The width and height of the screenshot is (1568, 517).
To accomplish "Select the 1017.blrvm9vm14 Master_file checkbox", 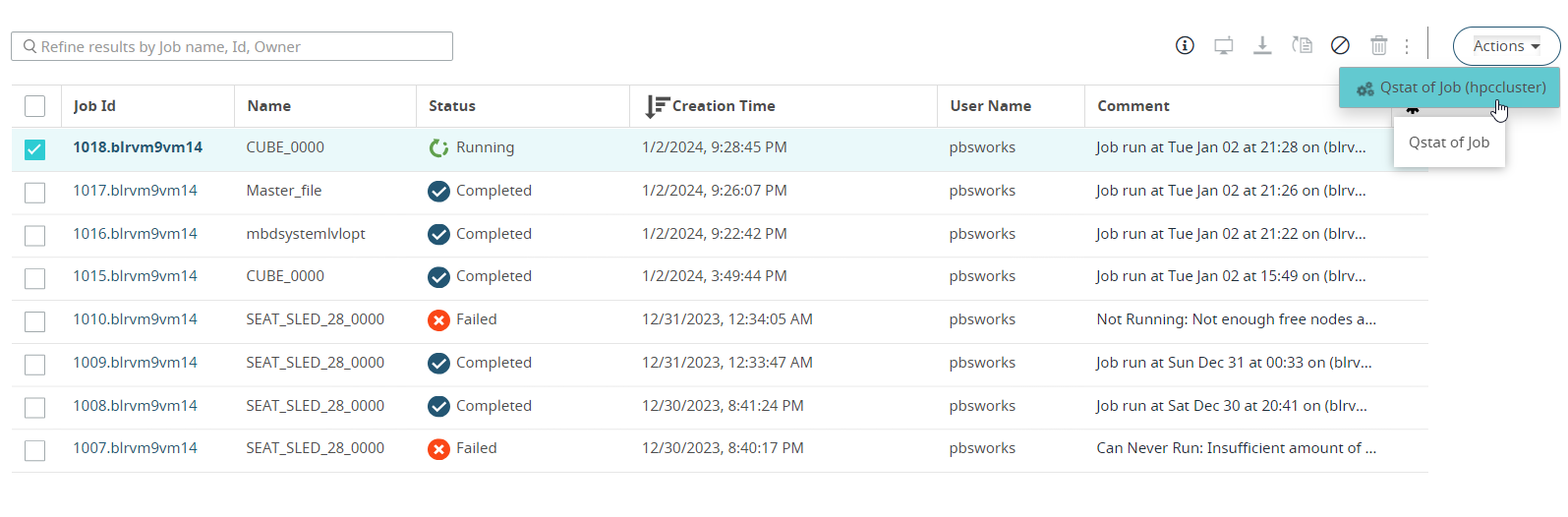I will (35, 193).
